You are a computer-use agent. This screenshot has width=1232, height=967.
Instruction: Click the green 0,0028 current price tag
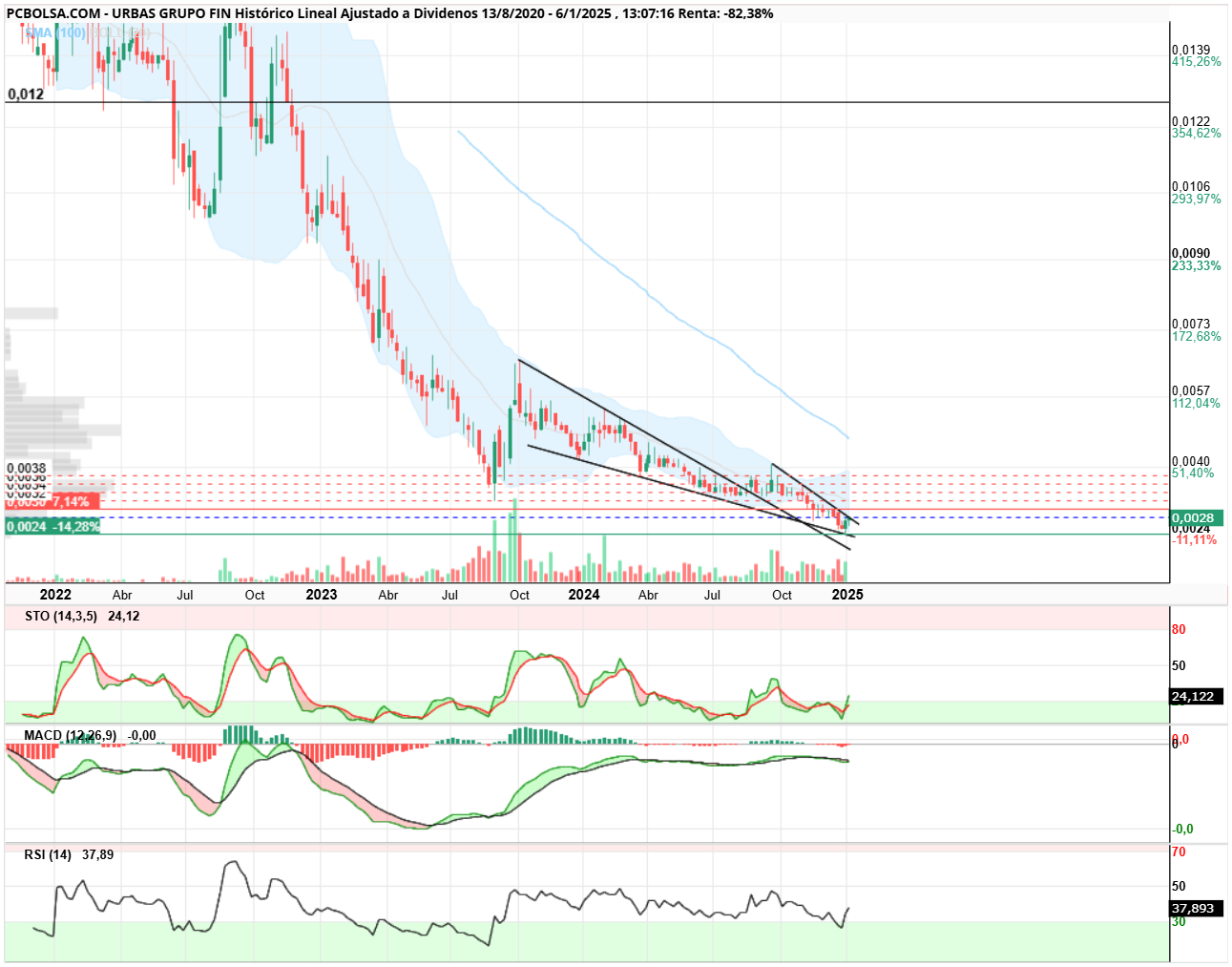click(x=1197, y=518)
